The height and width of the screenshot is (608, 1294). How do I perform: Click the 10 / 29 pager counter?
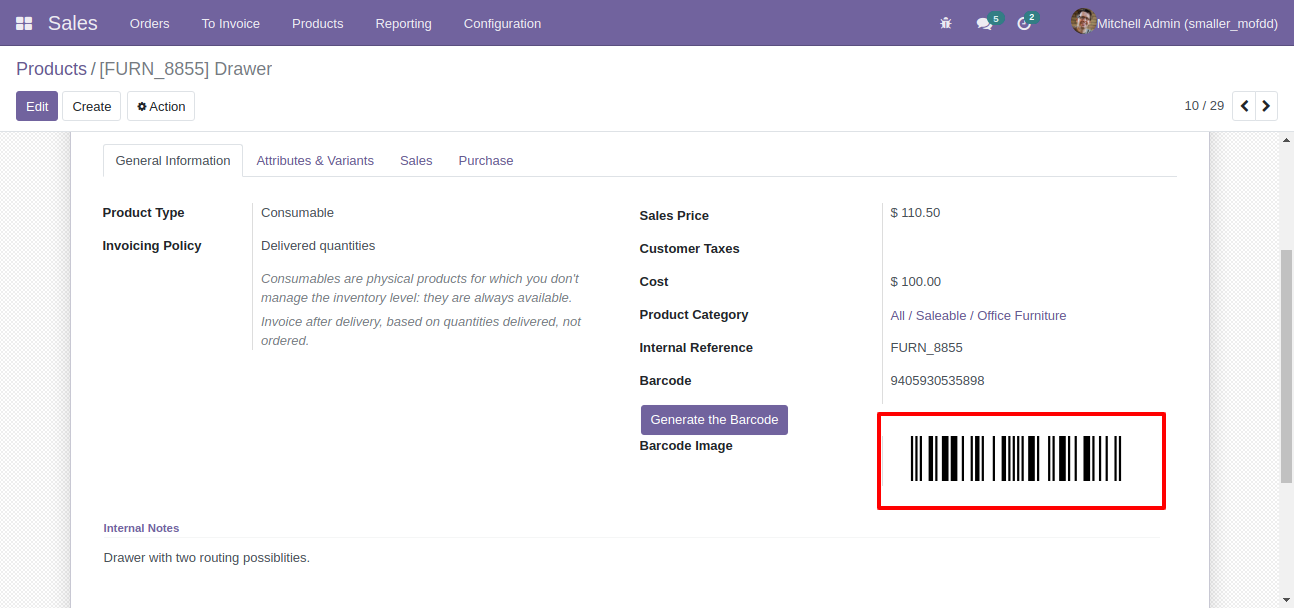tap(1204, 106)
